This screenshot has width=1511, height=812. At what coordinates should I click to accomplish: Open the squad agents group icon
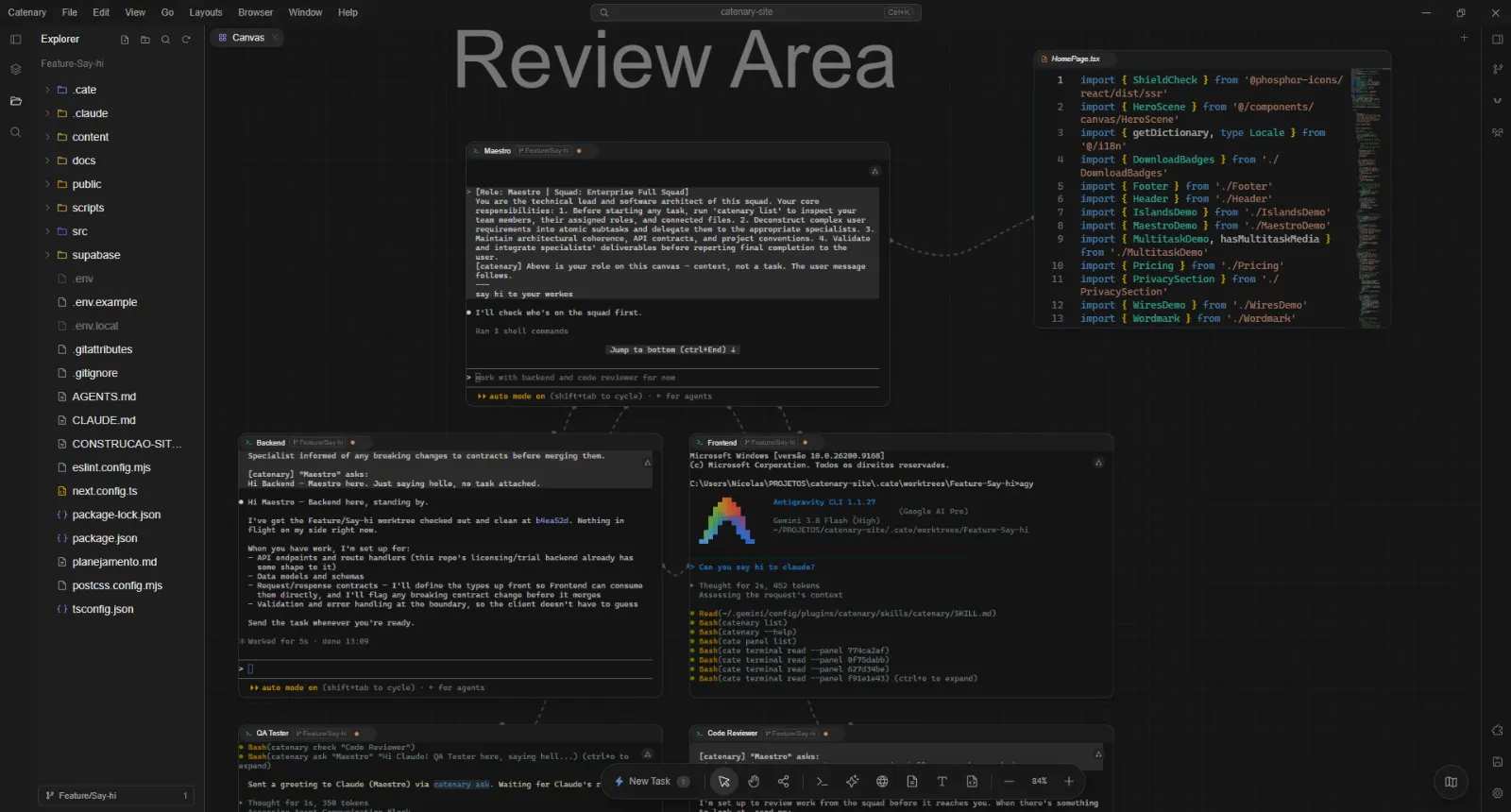point(1497,132)
